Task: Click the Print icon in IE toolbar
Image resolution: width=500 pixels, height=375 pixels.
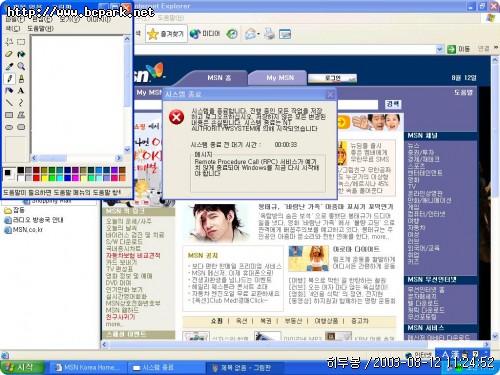Action: (269, 34)
